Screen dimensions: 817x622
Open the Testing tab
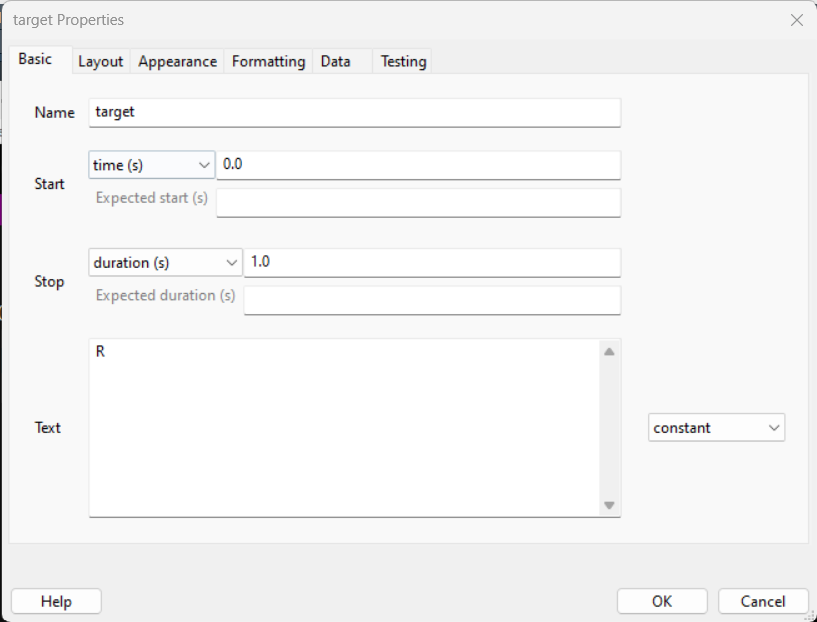403,61
